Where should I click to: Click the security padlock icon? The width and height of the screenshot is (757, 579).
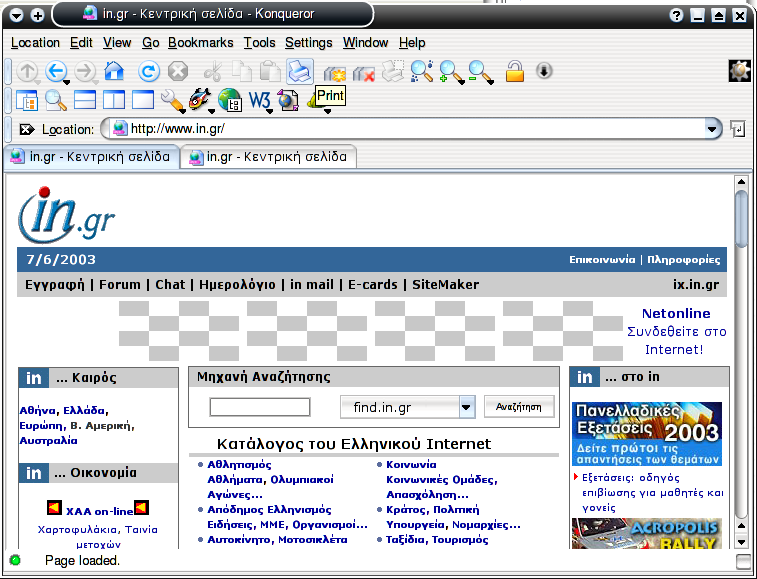click(514, 71)
